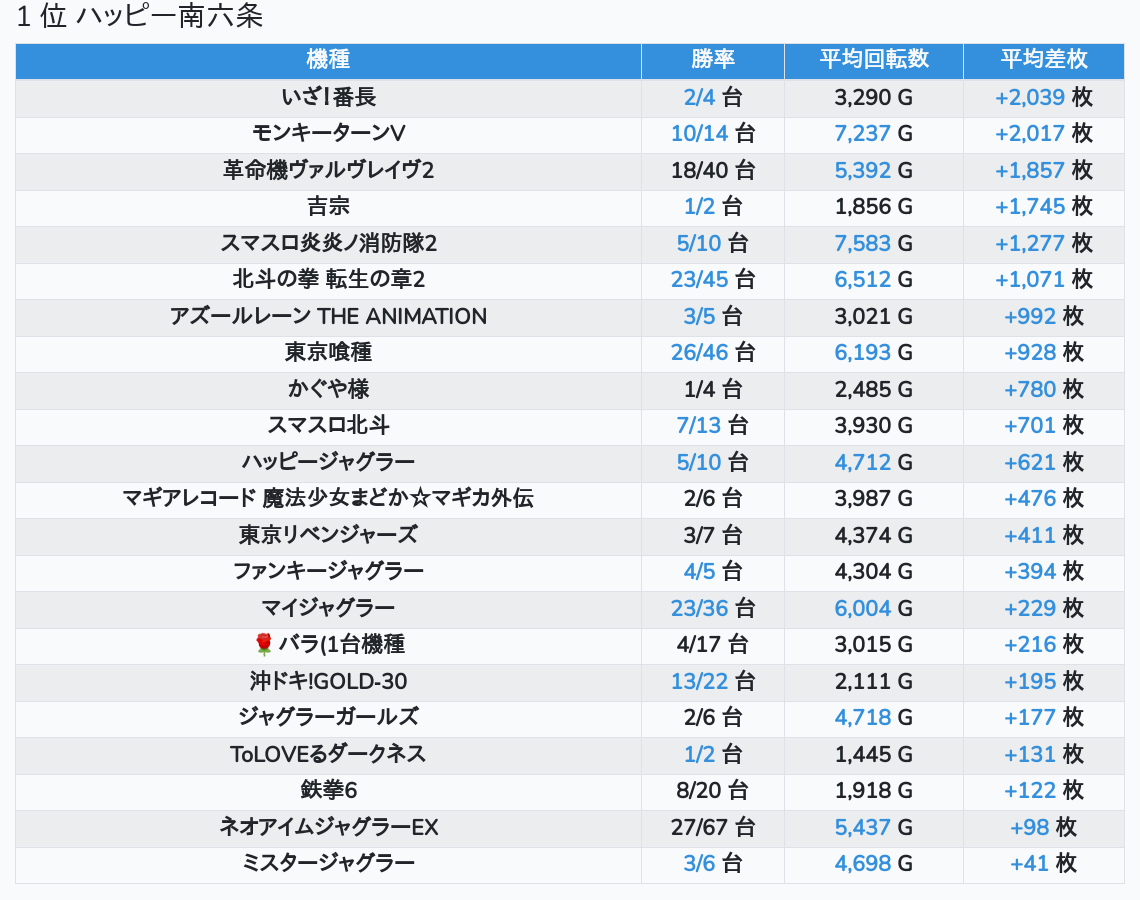
Task: Click the 平均回転数 column header
Action: click(x=873, y=60)
